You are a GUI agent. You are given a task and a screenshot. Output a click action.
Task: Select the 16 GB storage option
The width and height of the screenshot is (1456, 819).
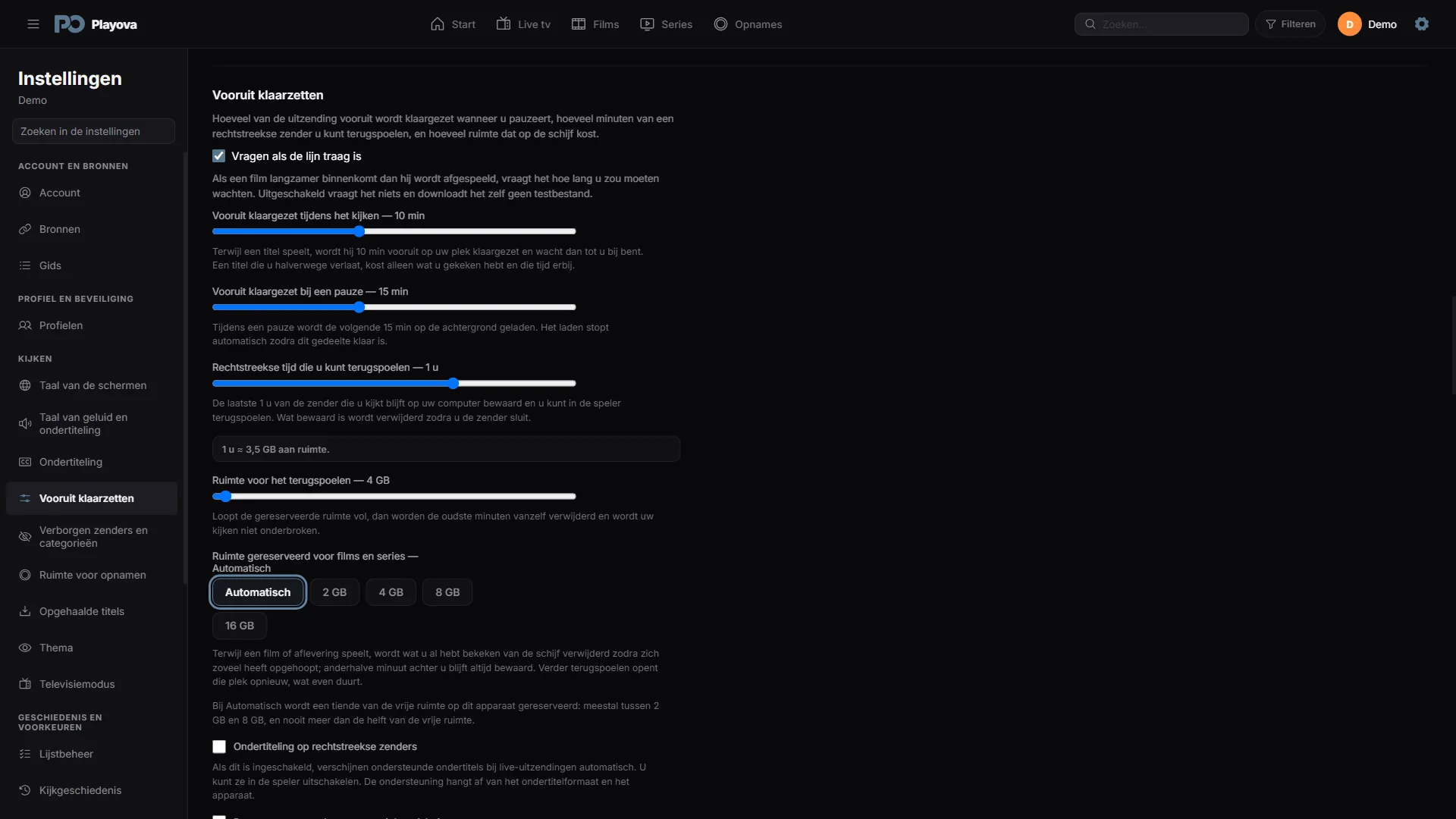point(240,626)
